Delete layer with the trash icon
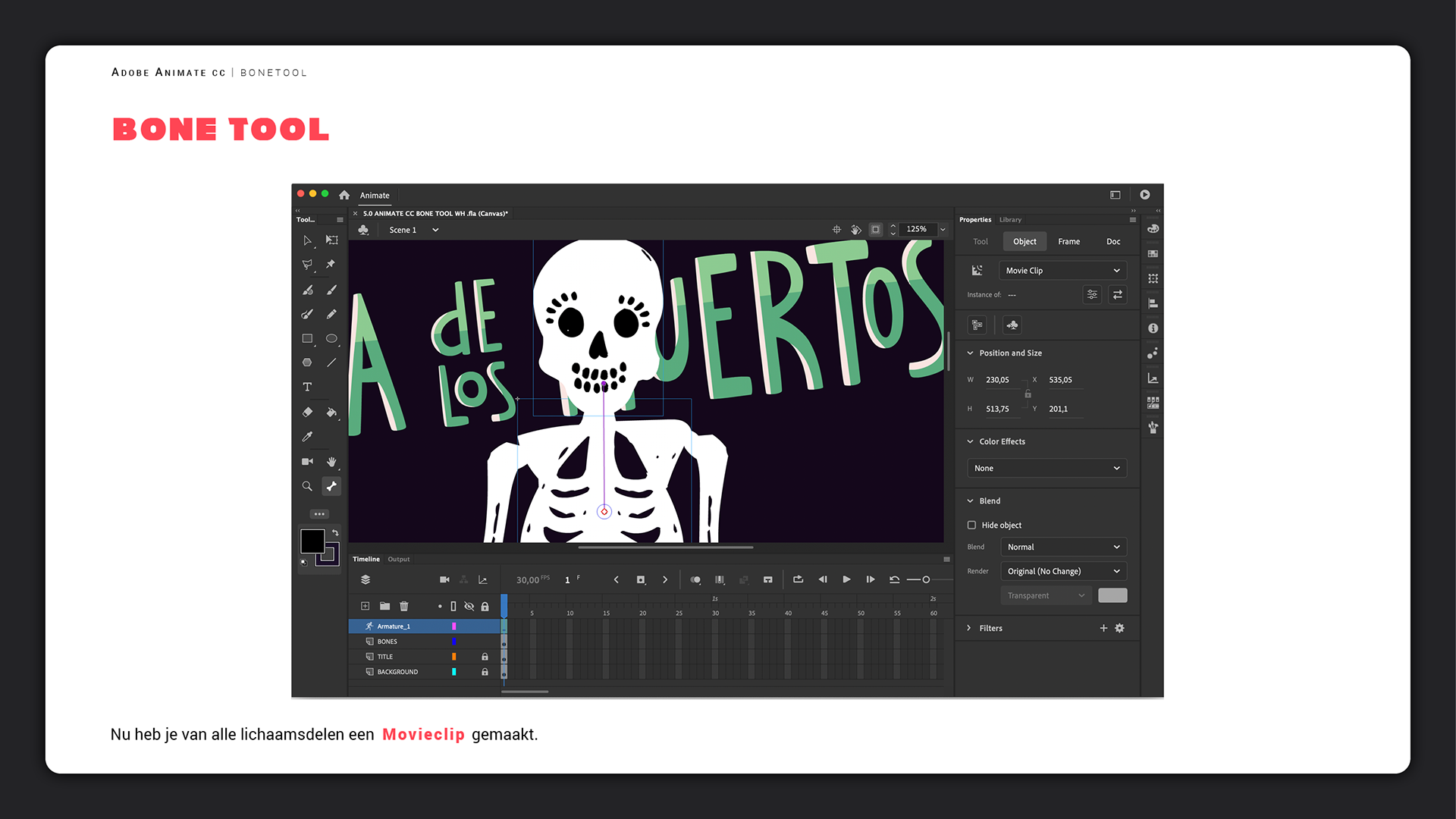1456x819 pixels. (x=404, y=606)
